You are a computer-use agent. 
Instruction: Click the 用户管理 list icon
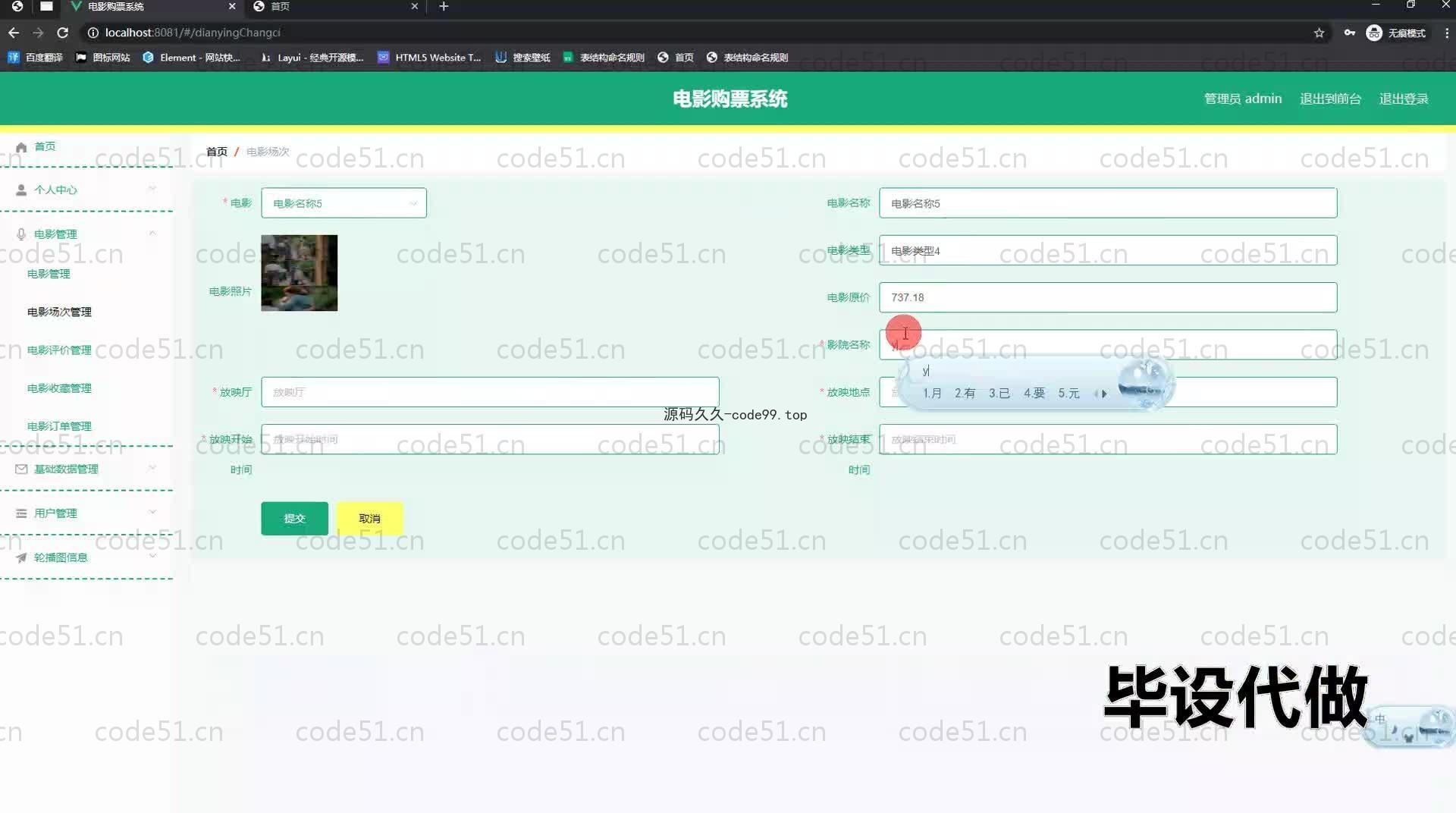pos(21,513)
